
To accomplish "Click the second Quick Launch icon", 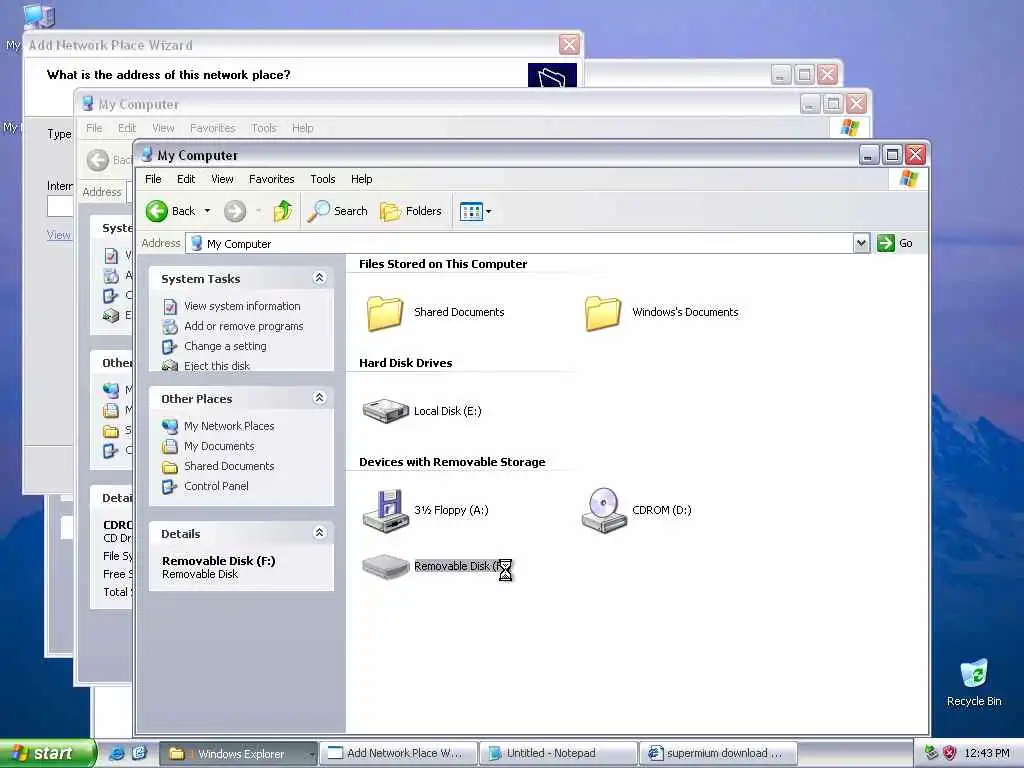I will click(139, 753).
